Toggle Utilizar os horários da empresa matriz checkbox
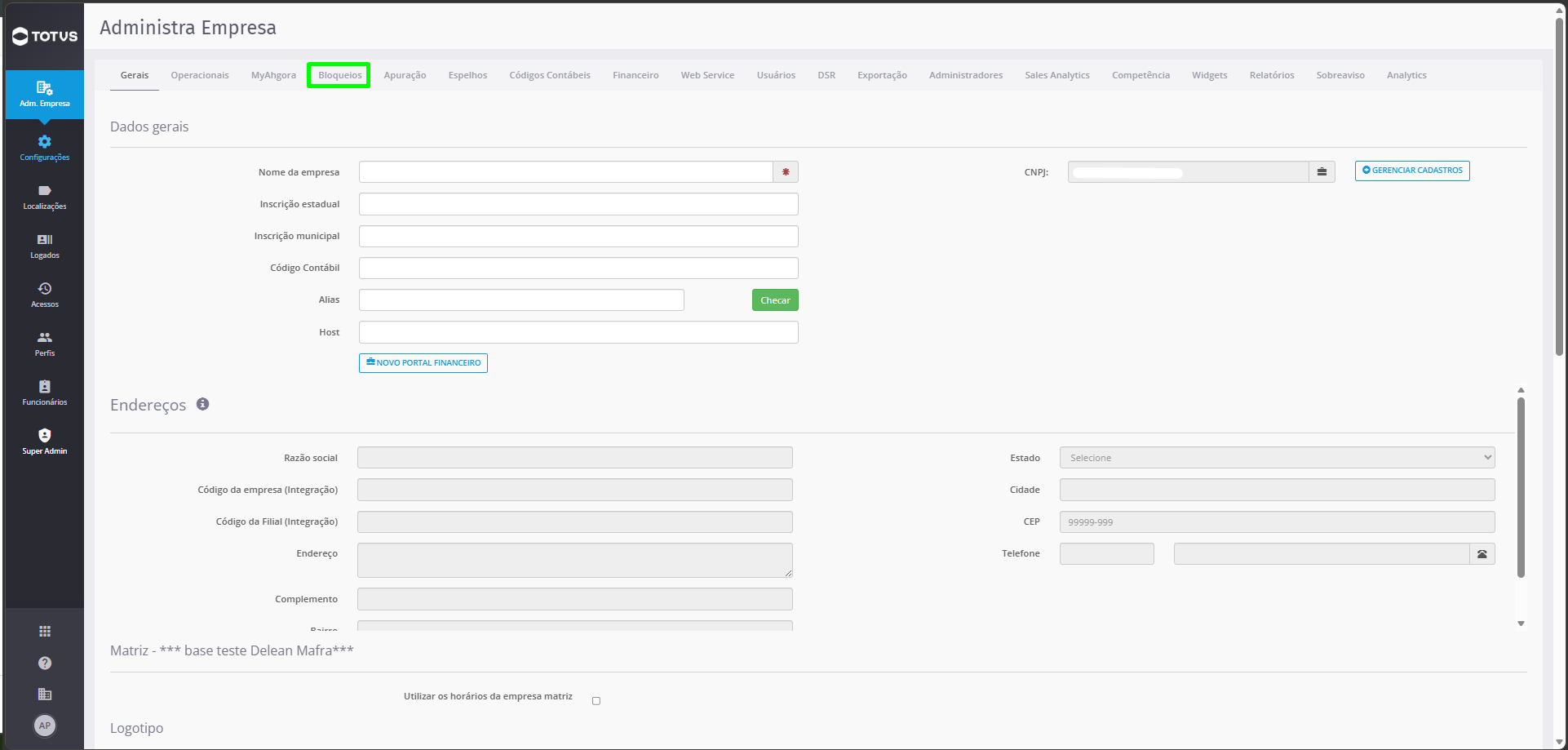The image size is (1568, 750). point(596,701)
